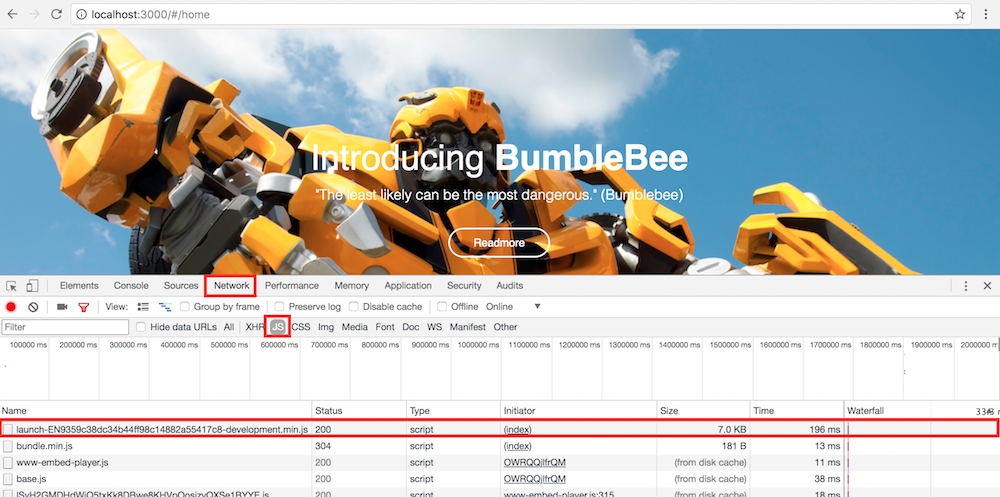Sort by the Name column header
1000x497 pixels.
(x=156, y=411)
